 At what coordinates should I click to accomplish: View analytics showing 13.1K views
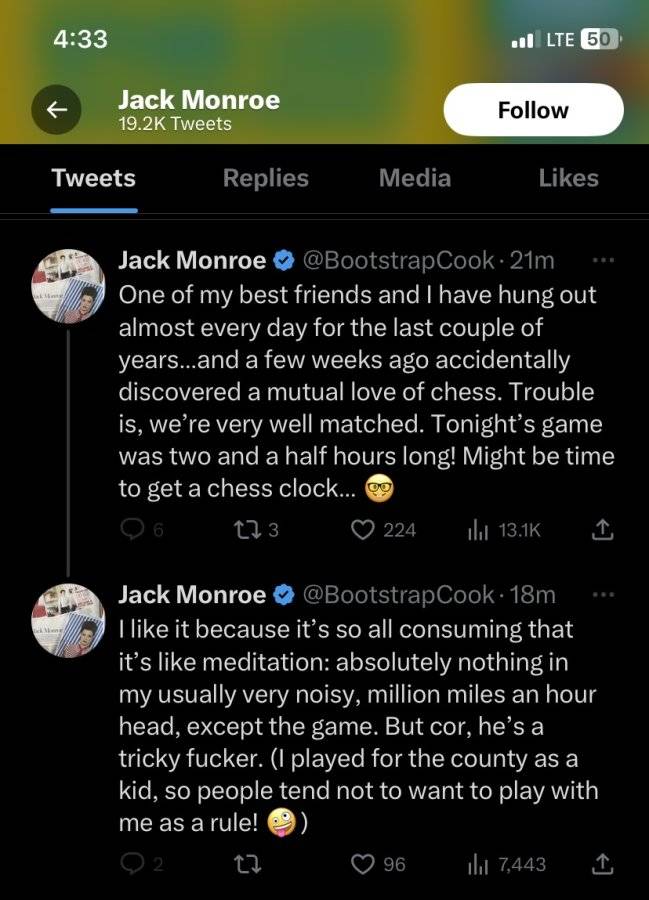click(x=504, y=530)
